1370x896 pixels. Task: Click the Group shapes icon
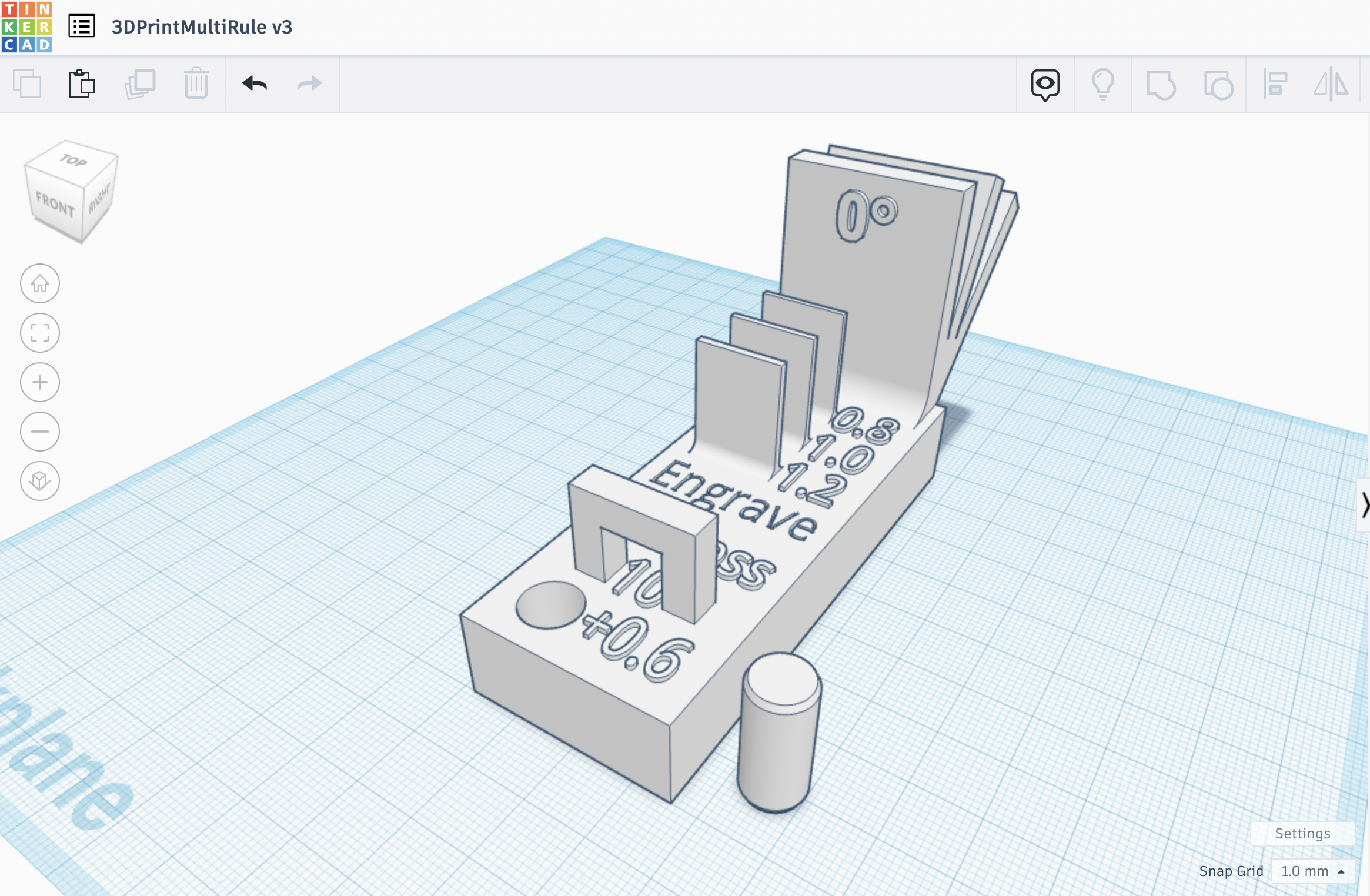(x=1161, y=85)
